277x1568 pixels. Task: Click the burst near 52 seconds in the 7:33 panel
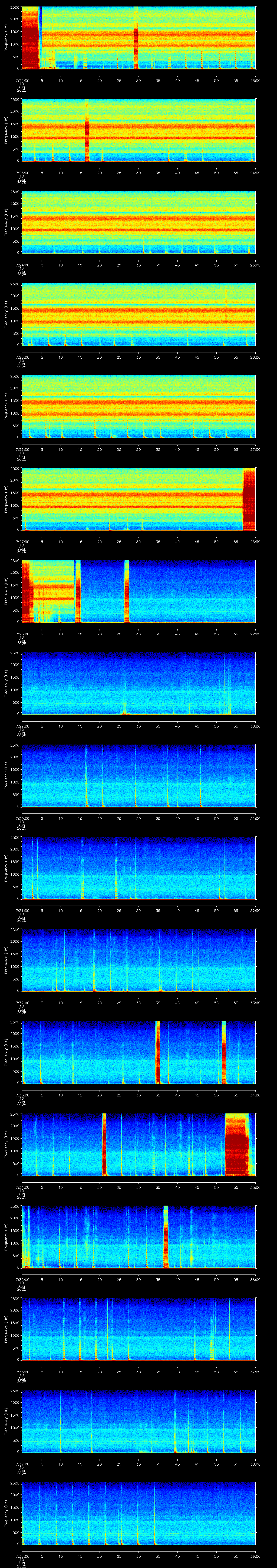click(223, 1052)
